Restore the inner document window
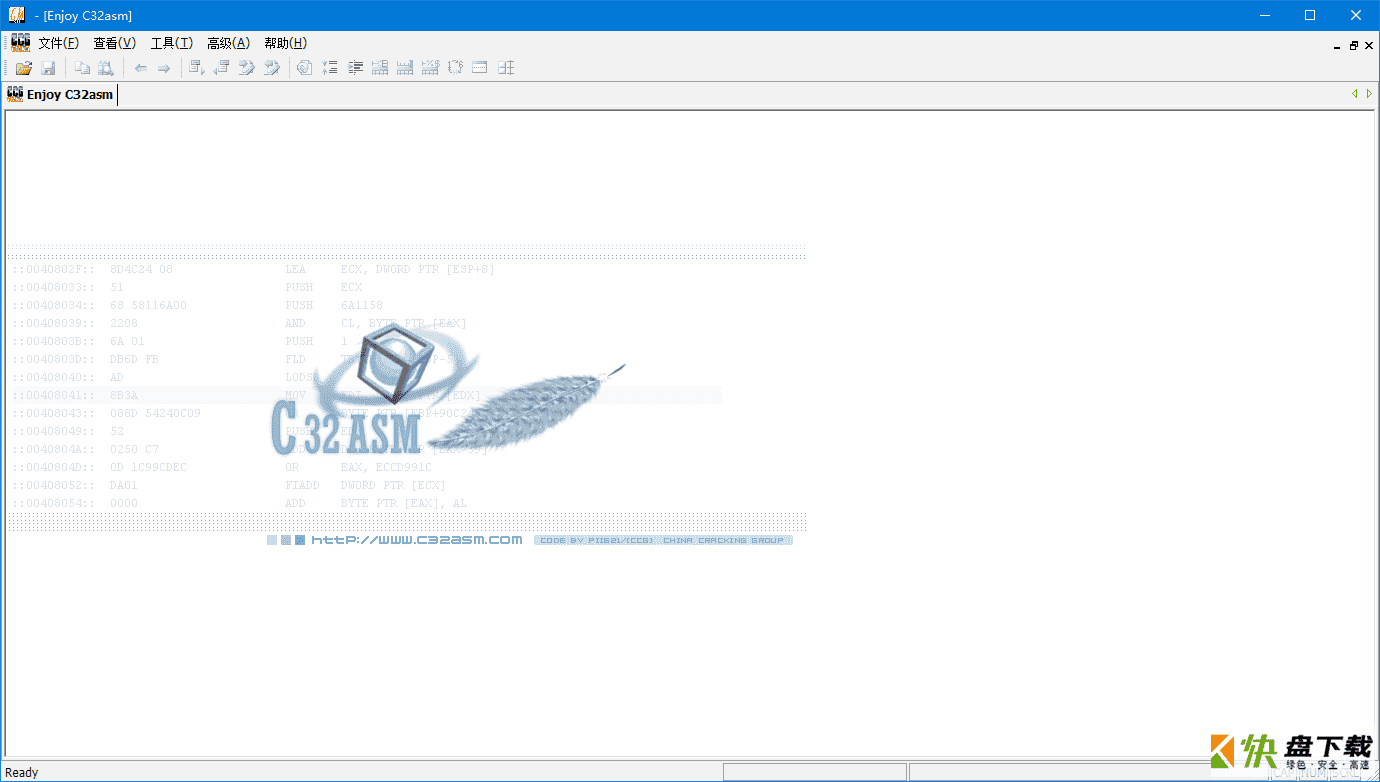 [x=1354, y=46]
